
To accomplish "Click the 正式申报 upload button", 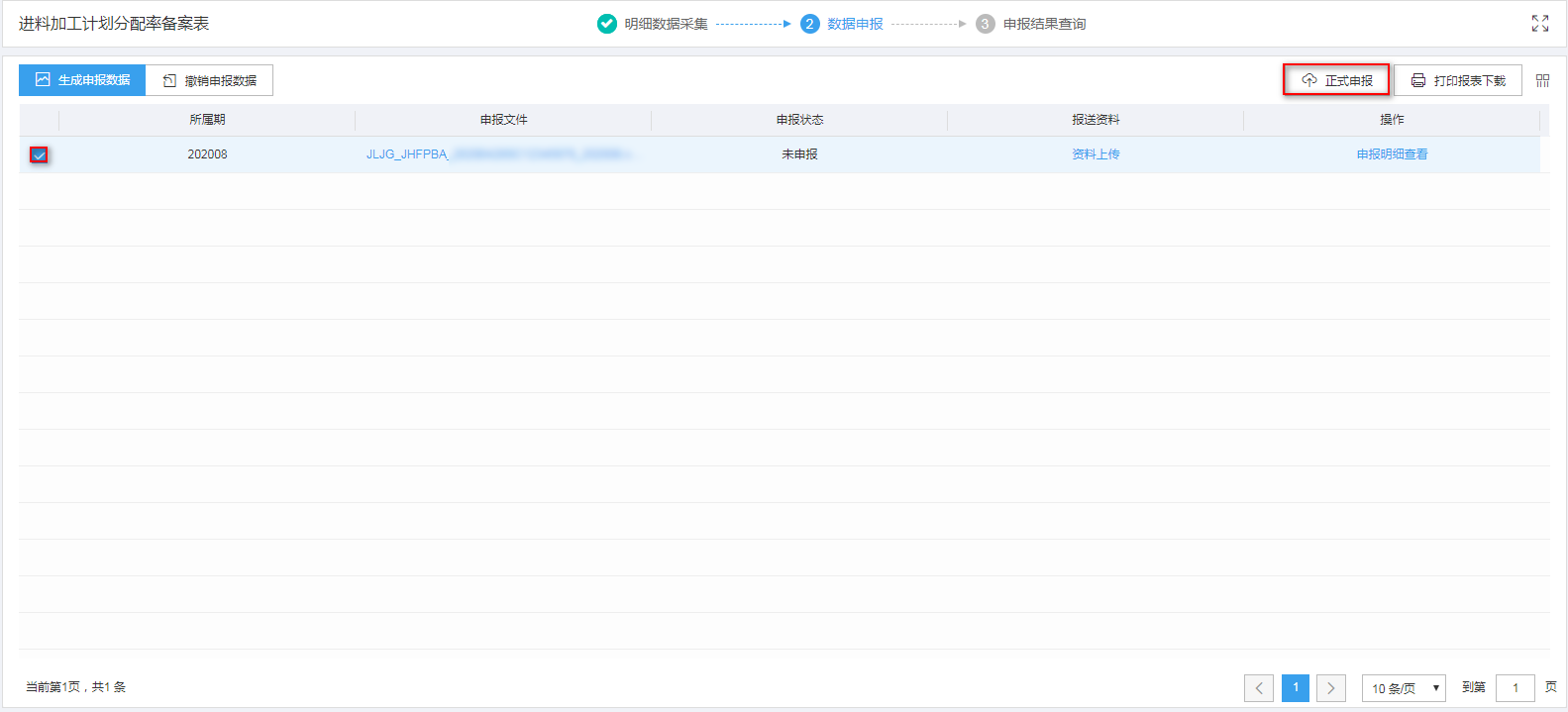I will [1336, 80].
